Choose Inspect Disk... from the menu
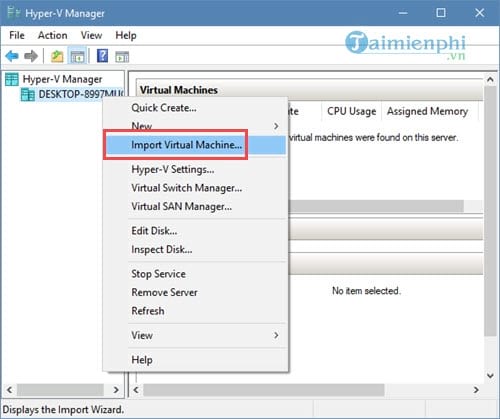Viewport: 500px width, 419px height. coord(195,249)
